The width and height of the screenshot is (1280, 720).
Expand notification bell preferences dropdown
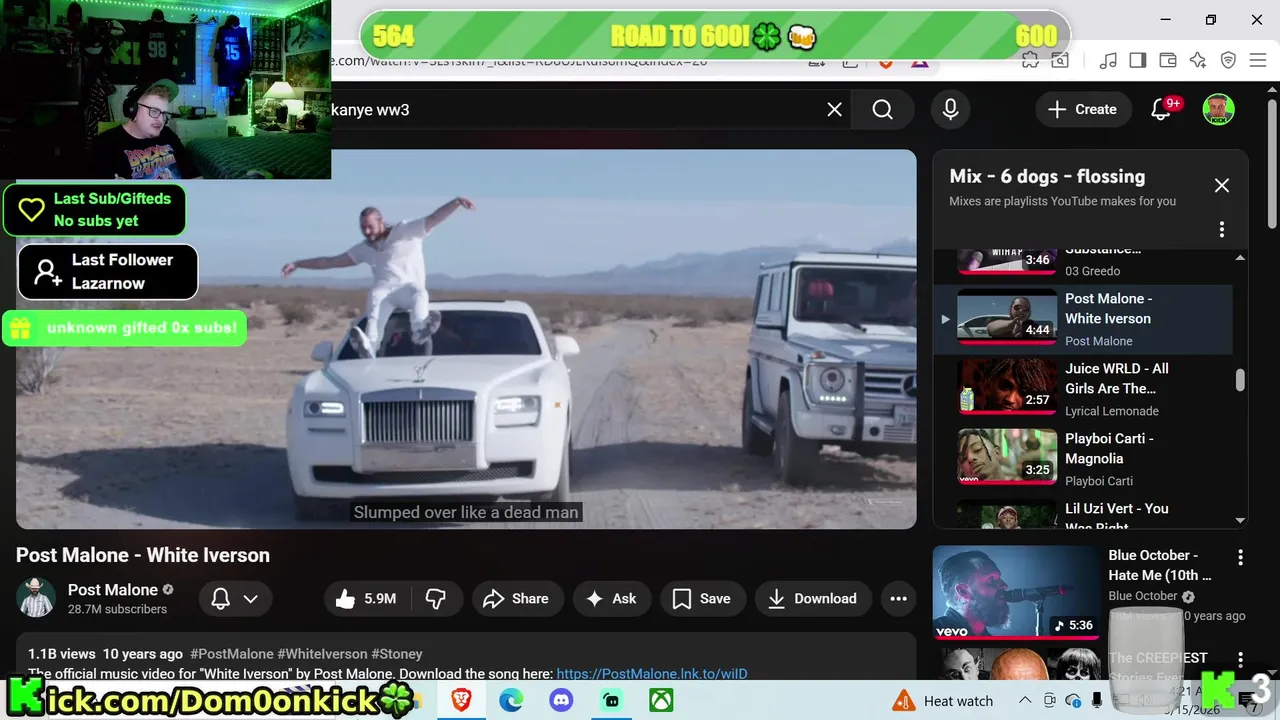(x=250, y=599)
